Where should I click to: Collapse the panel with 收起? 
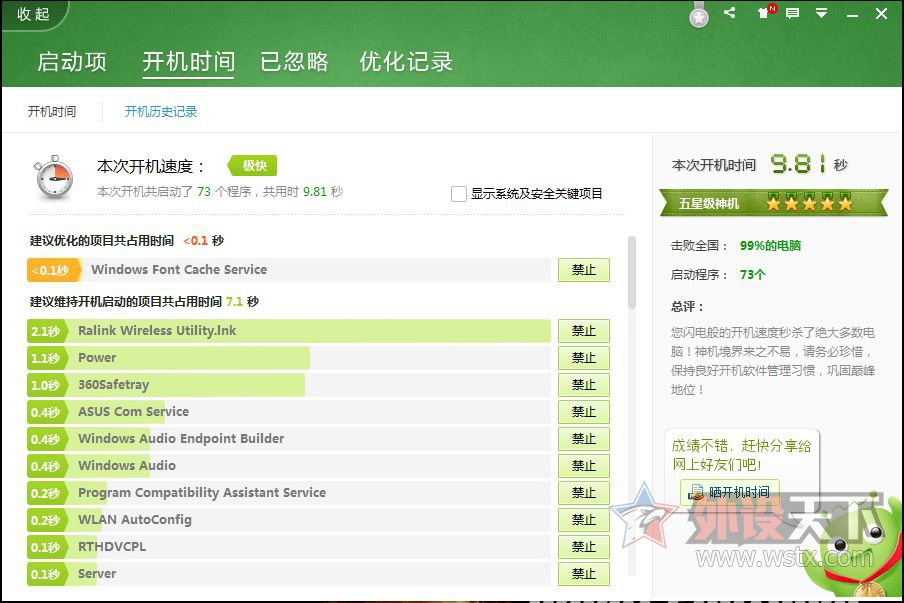pos(33,14)
